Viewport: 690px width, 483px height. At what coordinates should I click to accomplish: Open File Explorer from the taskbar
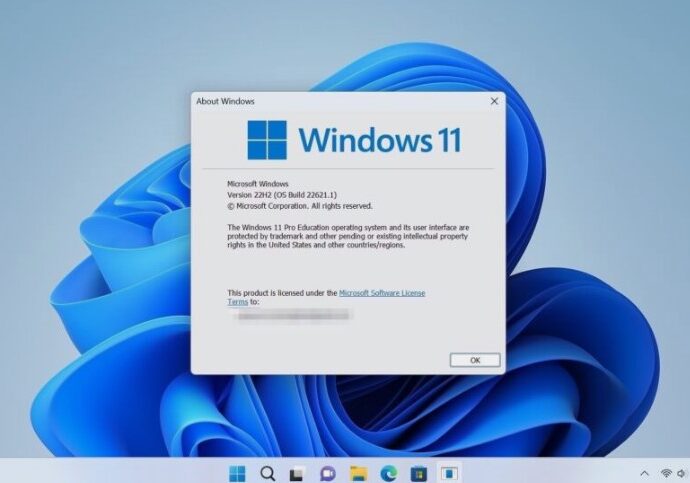point(358,472)
